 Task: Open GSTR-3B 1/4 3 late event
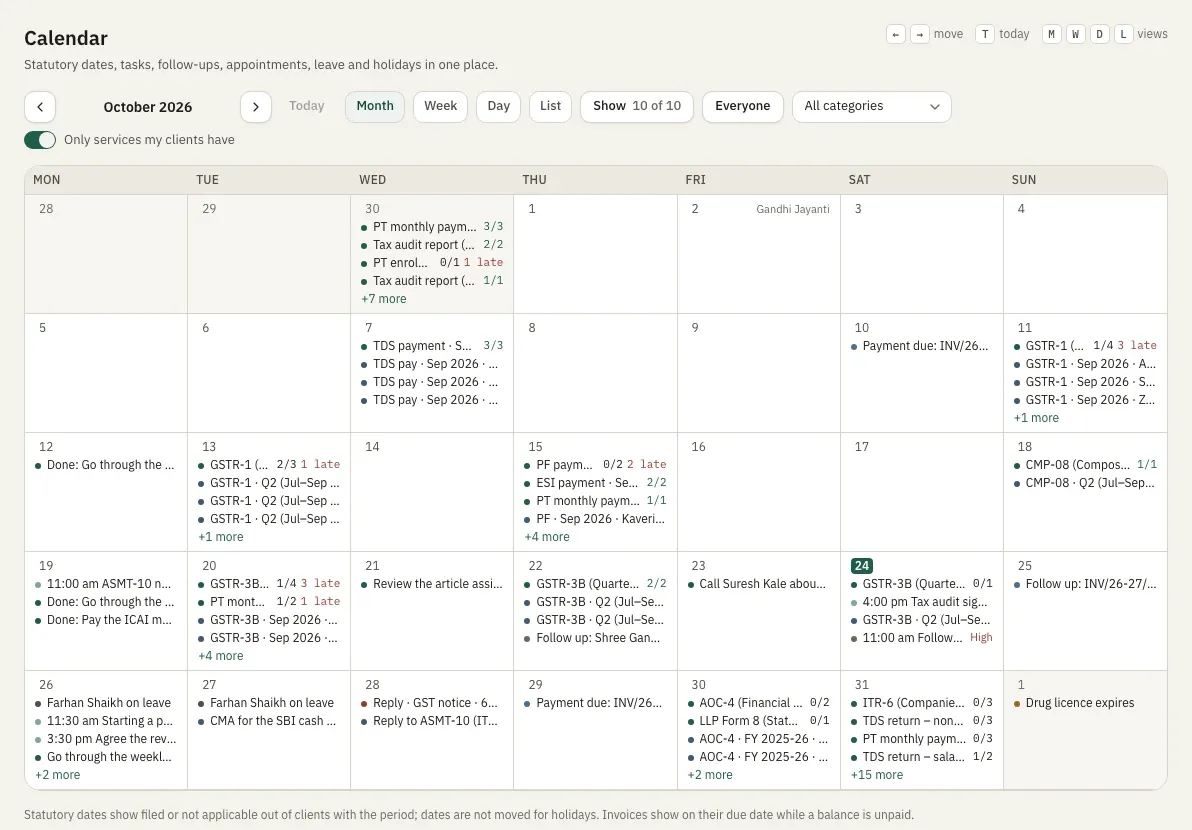(269, 584)
